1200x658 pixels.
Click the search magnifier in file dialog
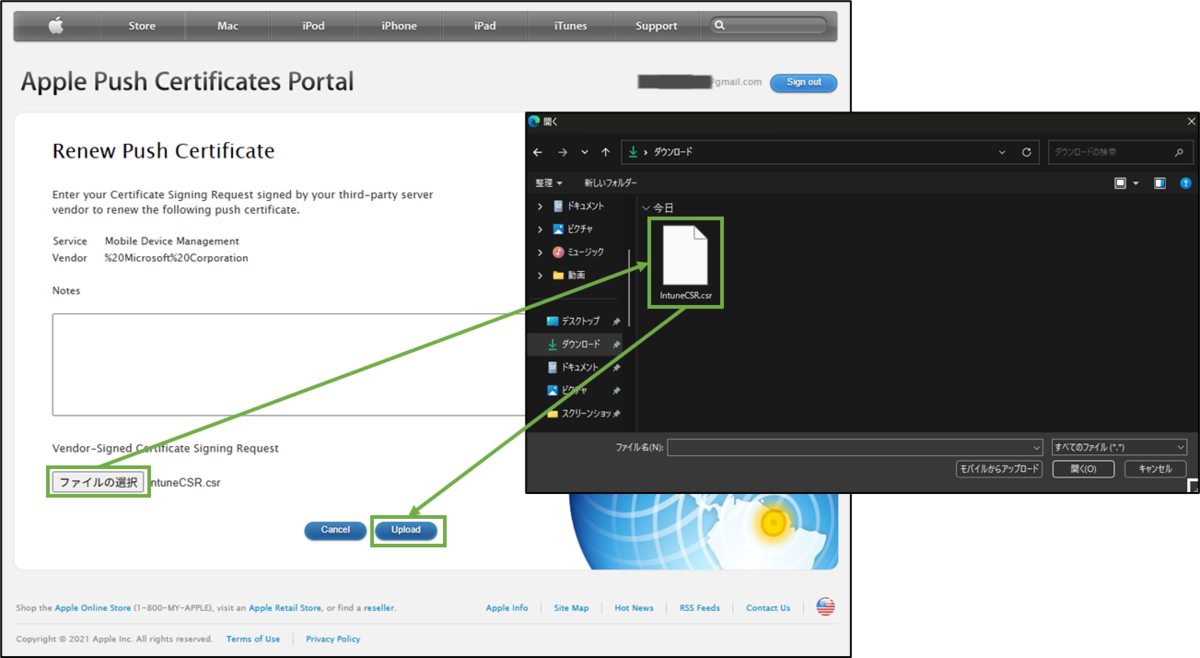(x=1180, y=152)
